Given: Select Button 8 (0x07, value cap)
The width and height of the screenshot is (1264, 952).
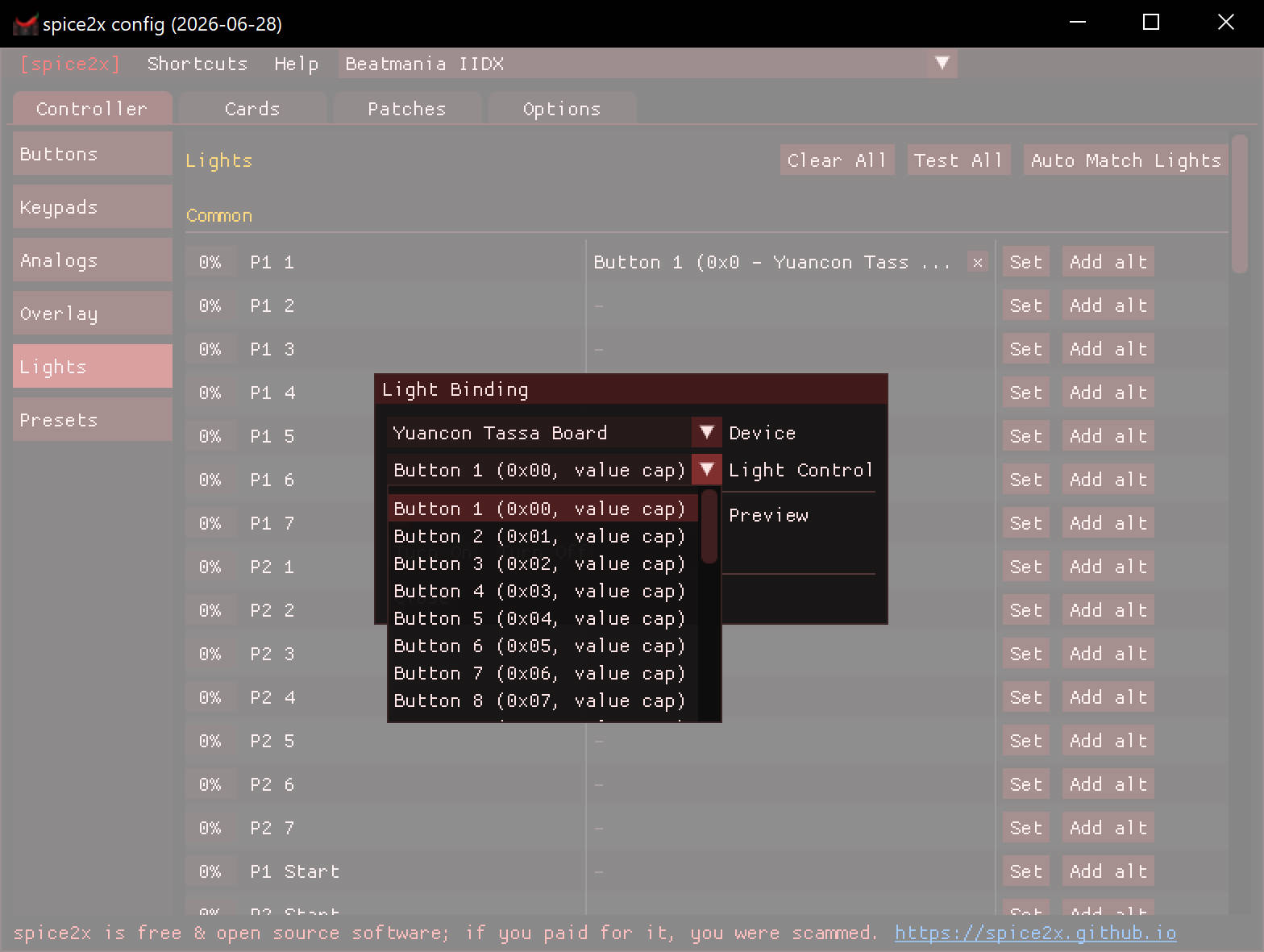Looking at the screenshot, I should (543, 700).
